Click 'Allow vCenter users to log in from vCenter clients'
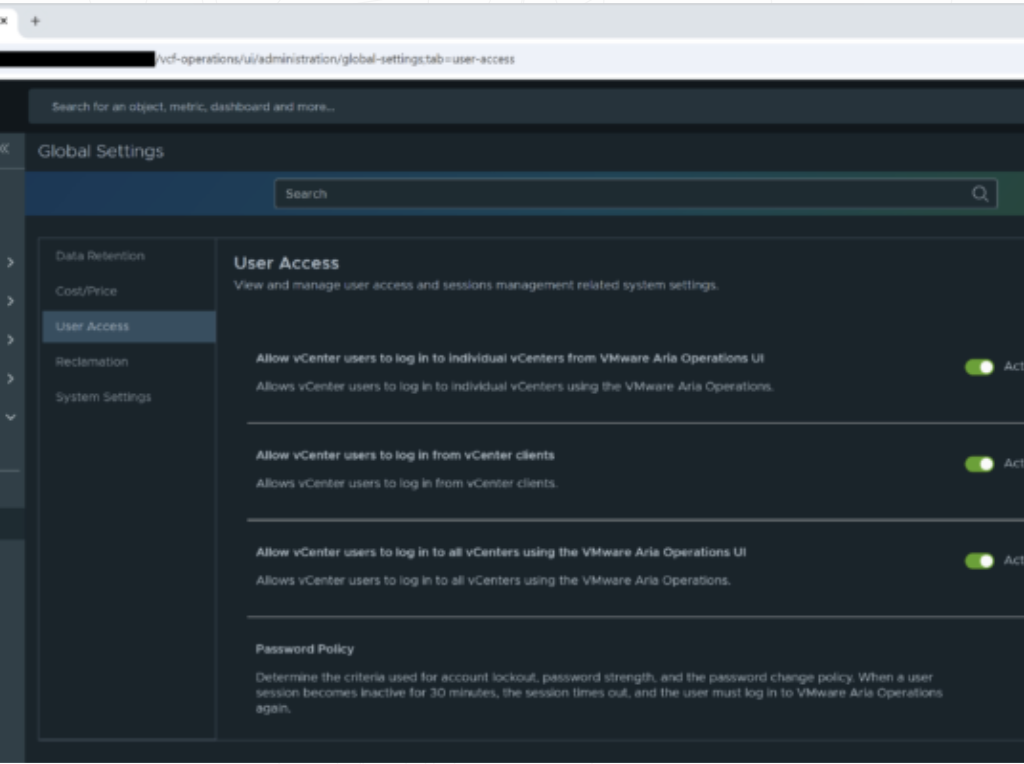The height and width of the screenshot is (764, 1024). pos(405,455)
